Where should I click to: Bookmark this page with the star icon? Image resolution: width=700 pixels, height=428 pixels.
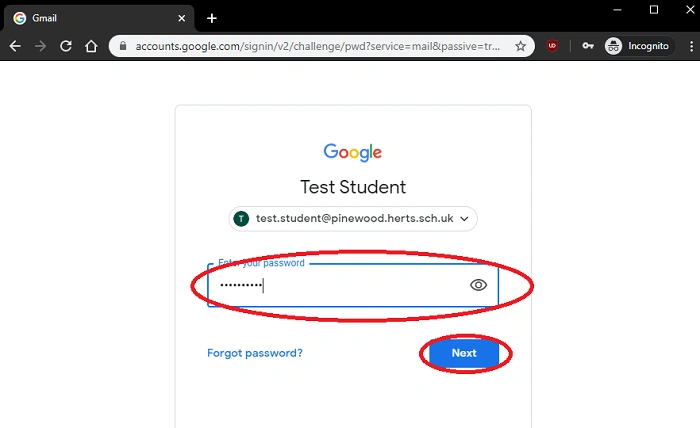point(520,46)
